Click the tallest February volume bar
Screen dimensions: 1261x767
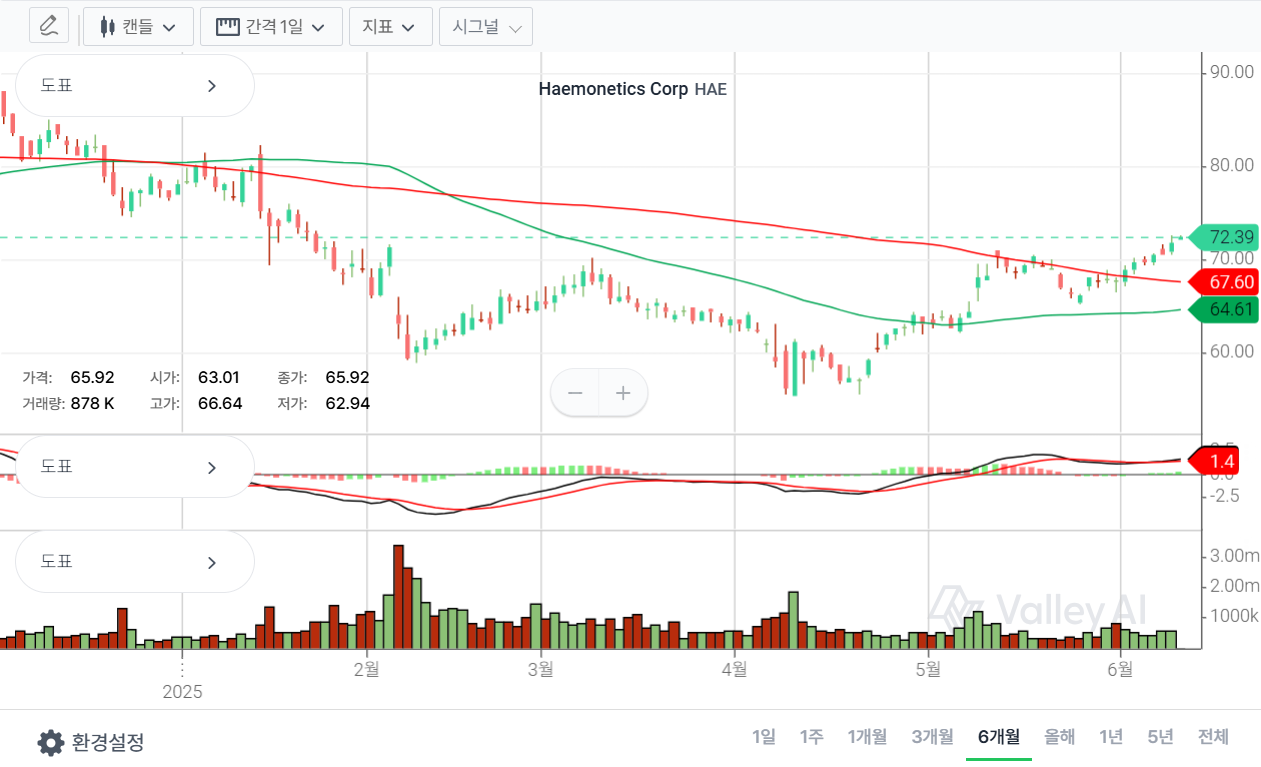point(398,597)
